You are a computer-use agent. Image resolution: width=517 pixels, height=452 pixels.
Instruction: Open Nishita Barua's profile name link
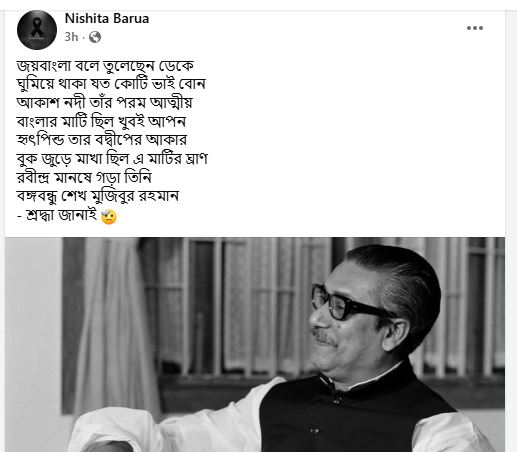pos(107,18)
